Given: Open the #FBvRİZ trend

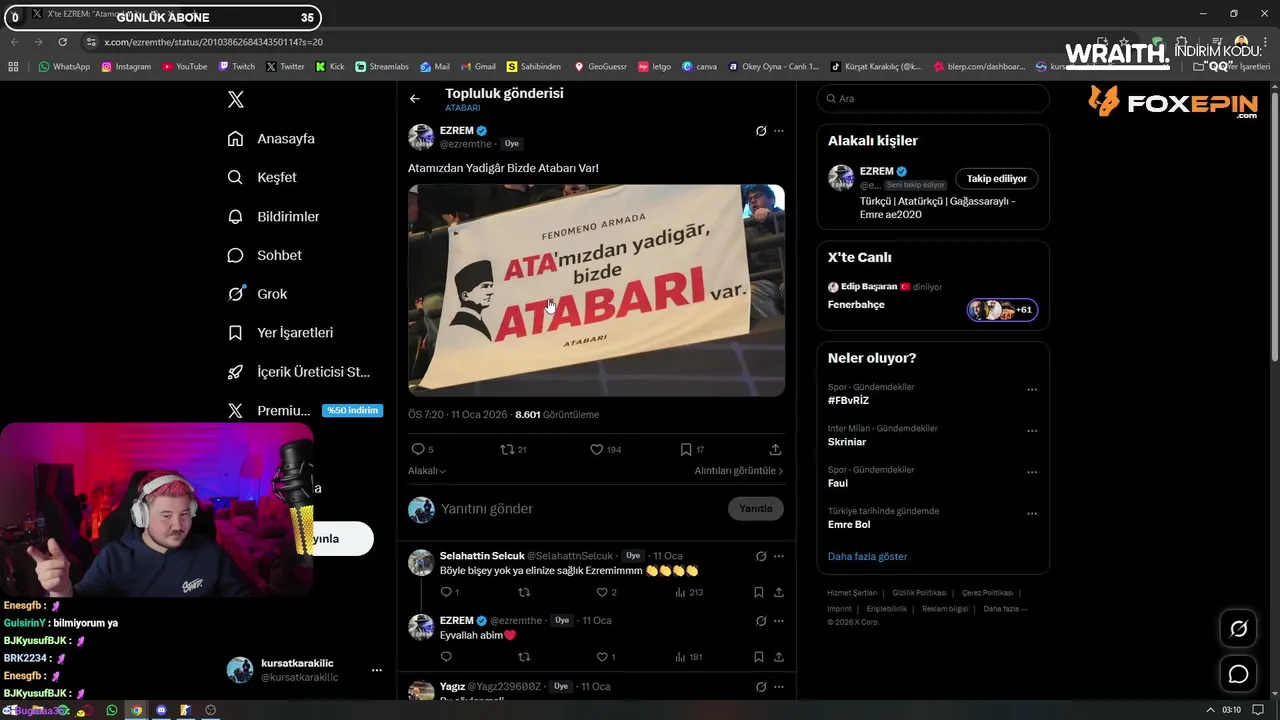Looking at the screenshot, I should click(848, 401).
